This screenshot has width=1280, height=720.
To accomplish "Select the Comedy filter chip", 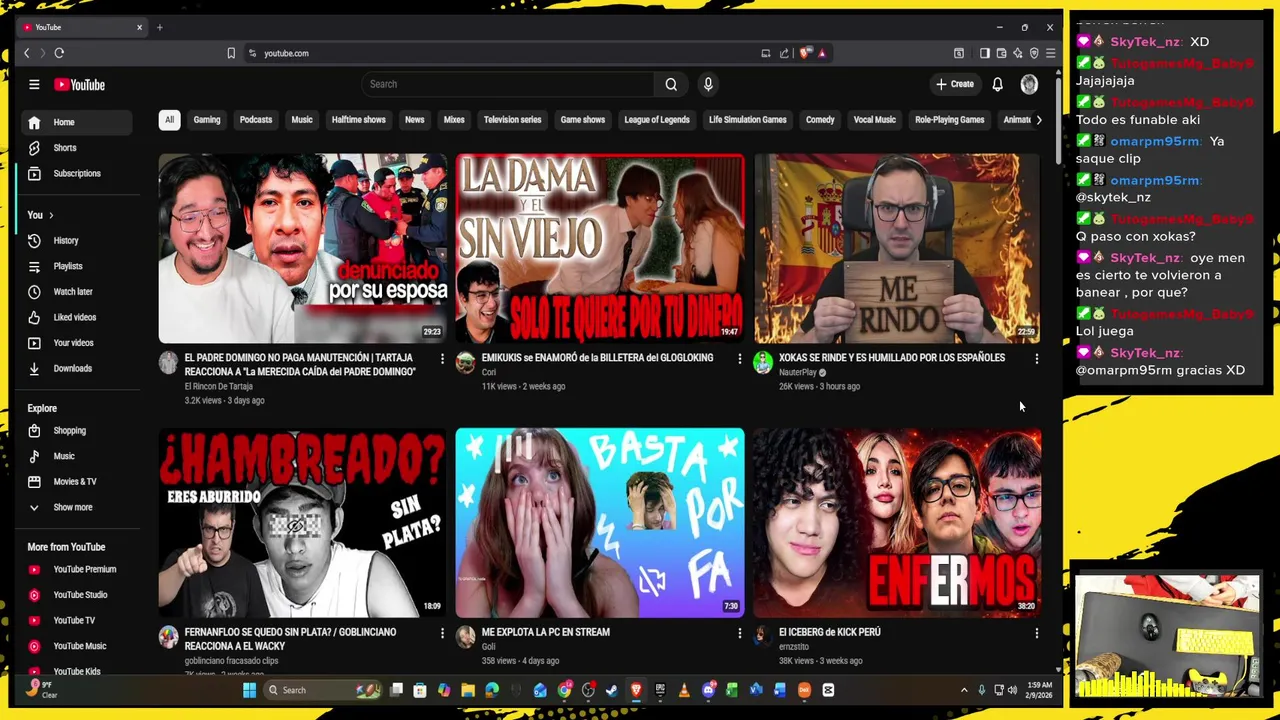I will 820,120.
